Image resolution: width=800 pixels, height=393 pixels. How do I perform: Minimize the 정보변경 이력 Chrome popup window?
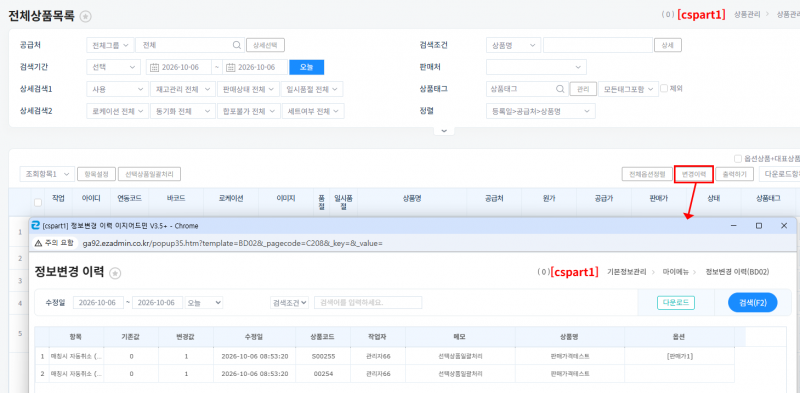733,226
